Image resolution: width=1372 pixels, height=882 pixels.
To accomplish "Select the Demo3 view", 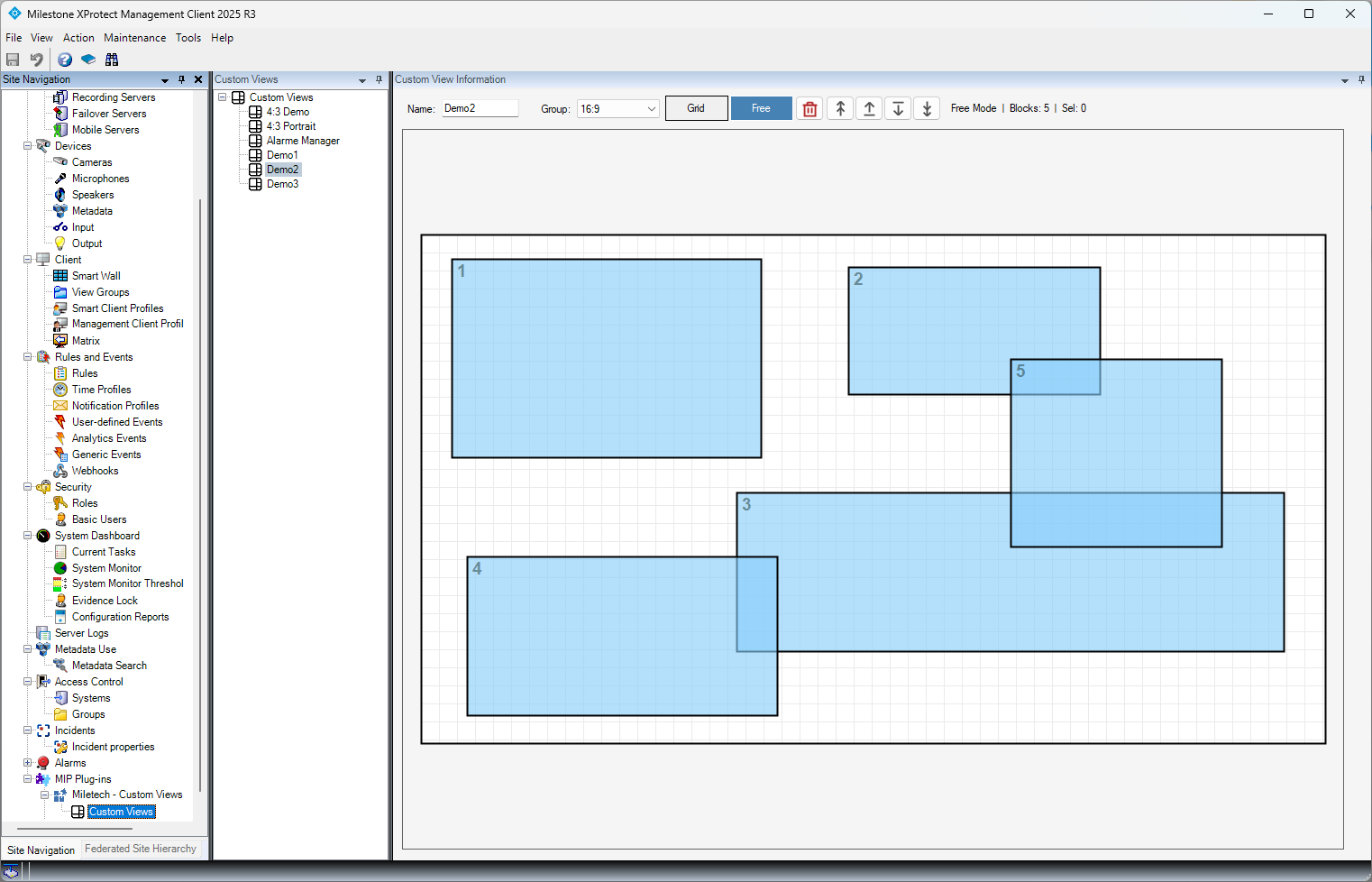I will pos(282,184).
